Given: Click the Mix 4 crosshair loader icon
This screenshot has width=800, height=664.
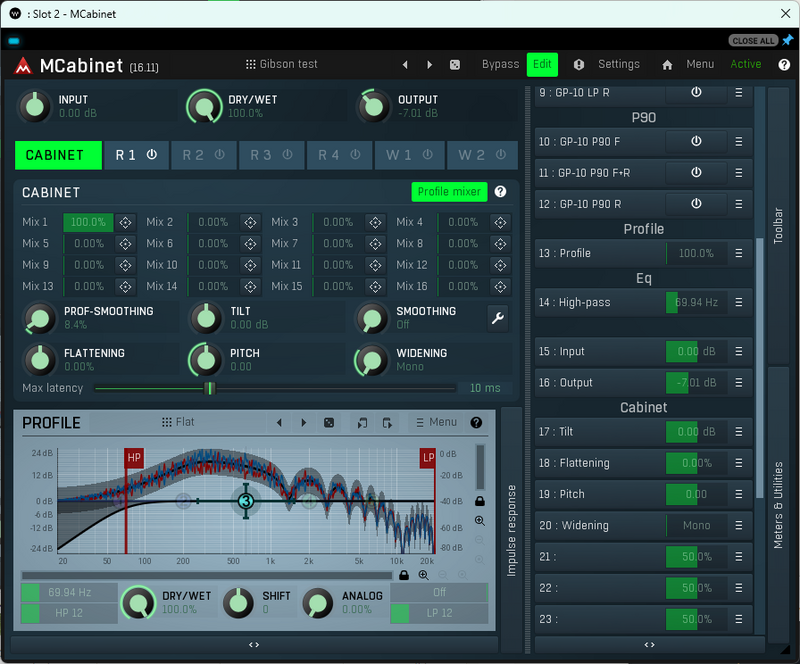Looking at the screenshot, I should coord(501,223).
